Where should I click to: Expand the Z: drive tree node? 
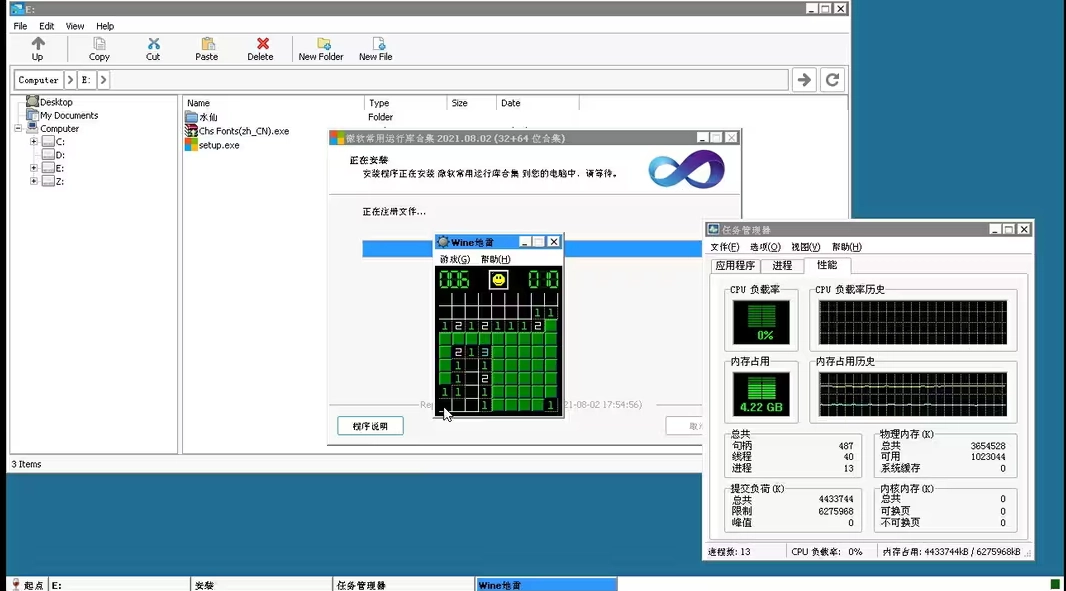click(34, 181)
